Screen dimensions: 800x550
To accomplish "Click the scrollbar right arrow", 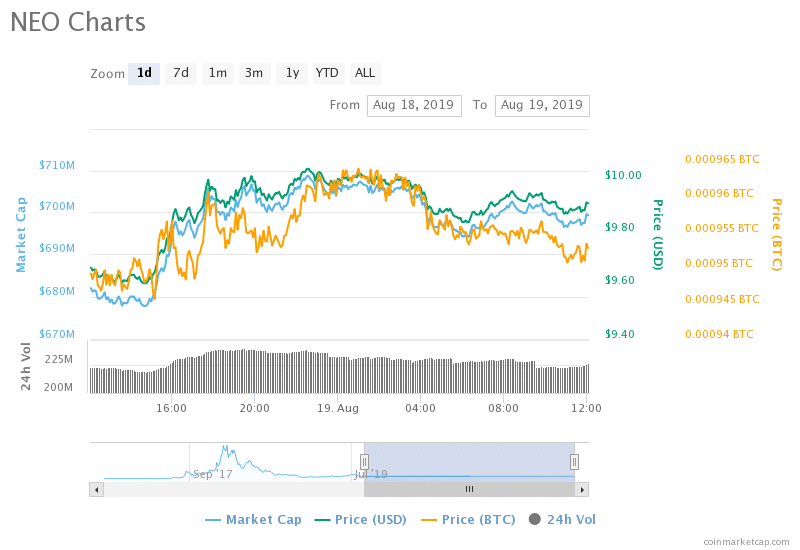I will click(x=582, y=490).
